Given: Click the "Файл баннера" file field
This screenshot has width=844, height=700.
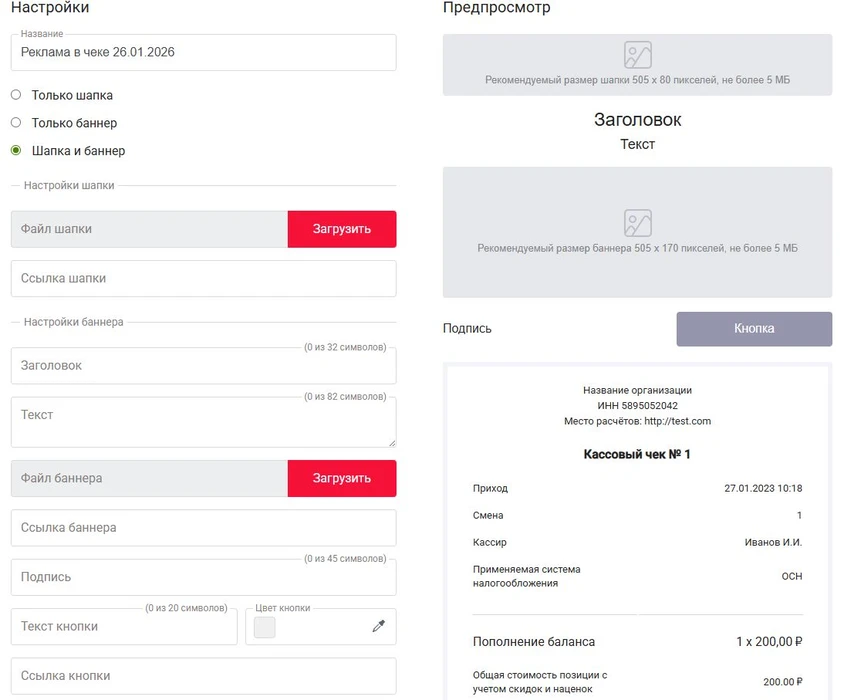Looking at the screenshot, I should tap(149, 478).
